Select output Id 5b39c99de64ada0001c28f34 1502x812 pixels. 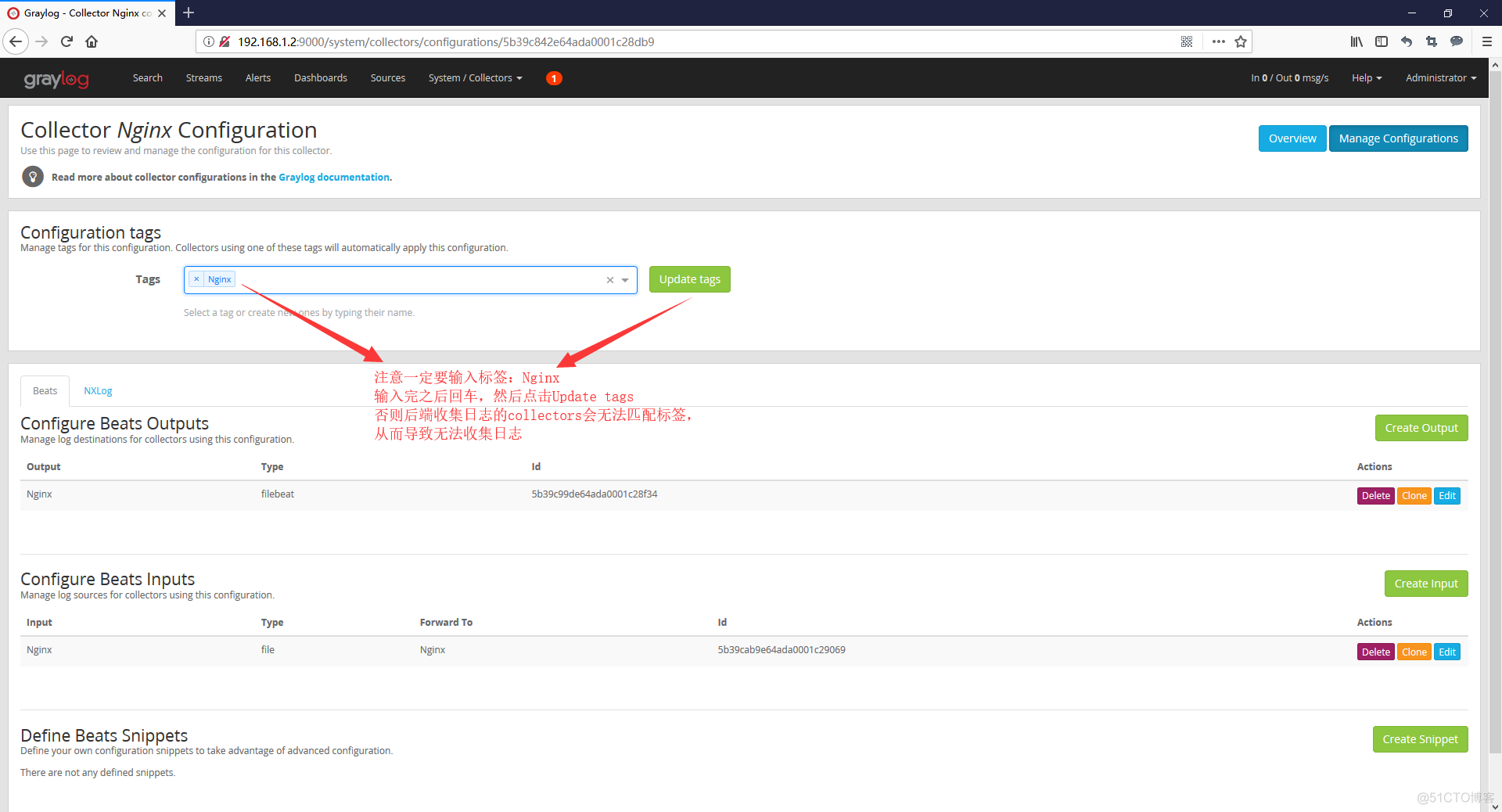(595, 494)
